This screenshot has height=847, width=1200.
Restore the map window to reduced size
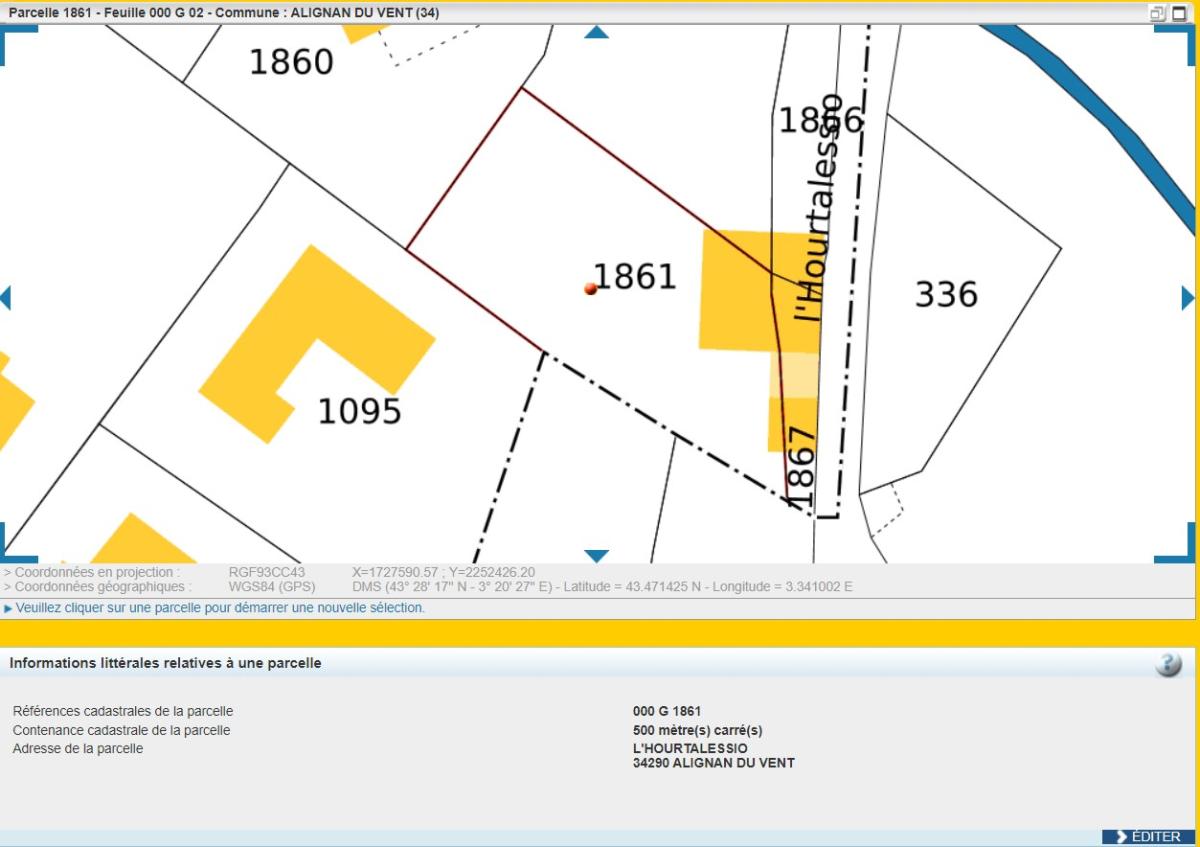click(x=1157, y=13)
